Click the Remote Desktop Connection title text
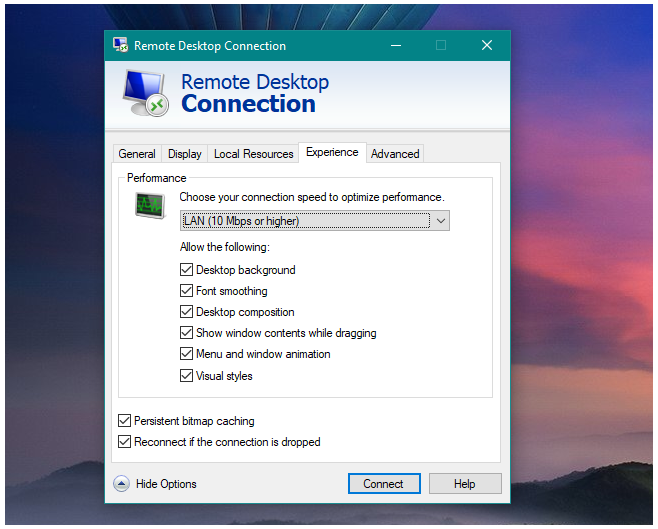Image resolution: width=658 pixels, height=529 pixels. pyautogui.click(x=210, y=45)
